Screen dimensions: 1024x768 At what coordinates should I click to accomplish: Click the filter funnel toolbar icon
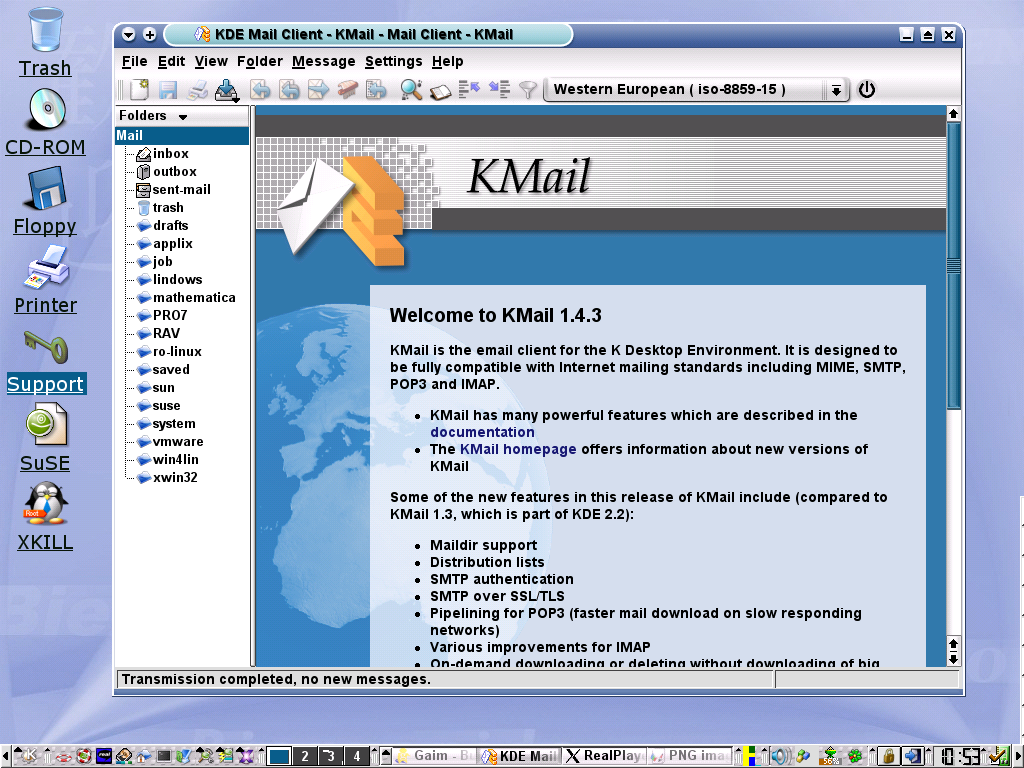(528, 89)
